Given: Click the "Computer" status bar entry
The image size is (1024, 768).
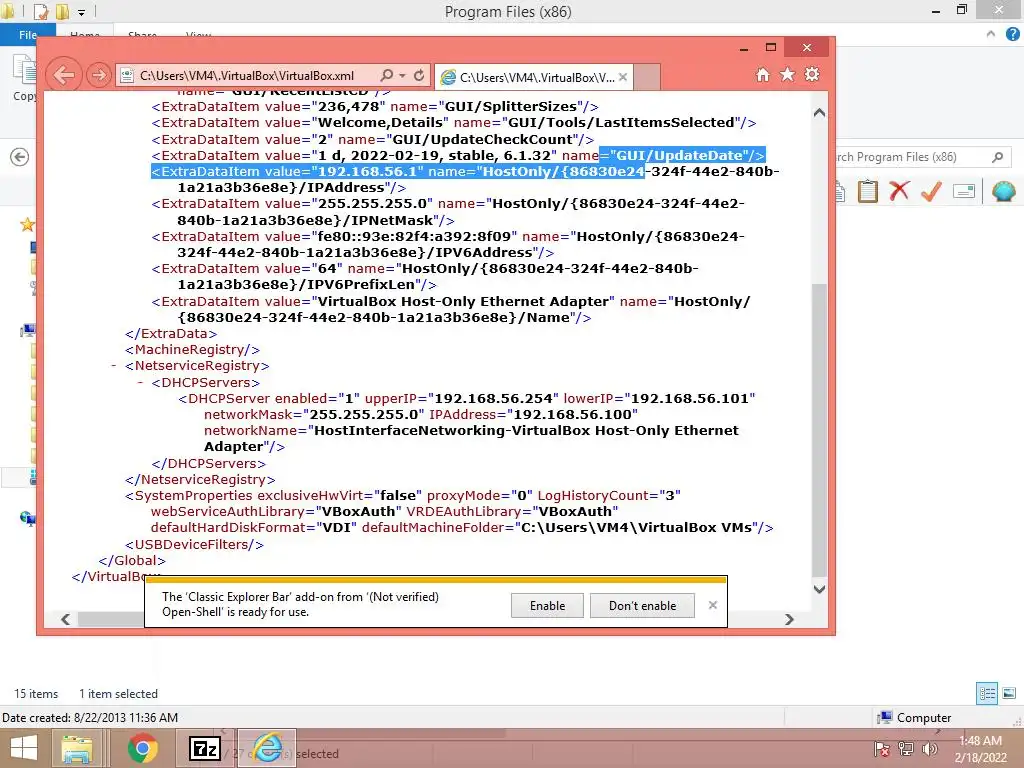Looking at the screenshot, I should point(914,718).
